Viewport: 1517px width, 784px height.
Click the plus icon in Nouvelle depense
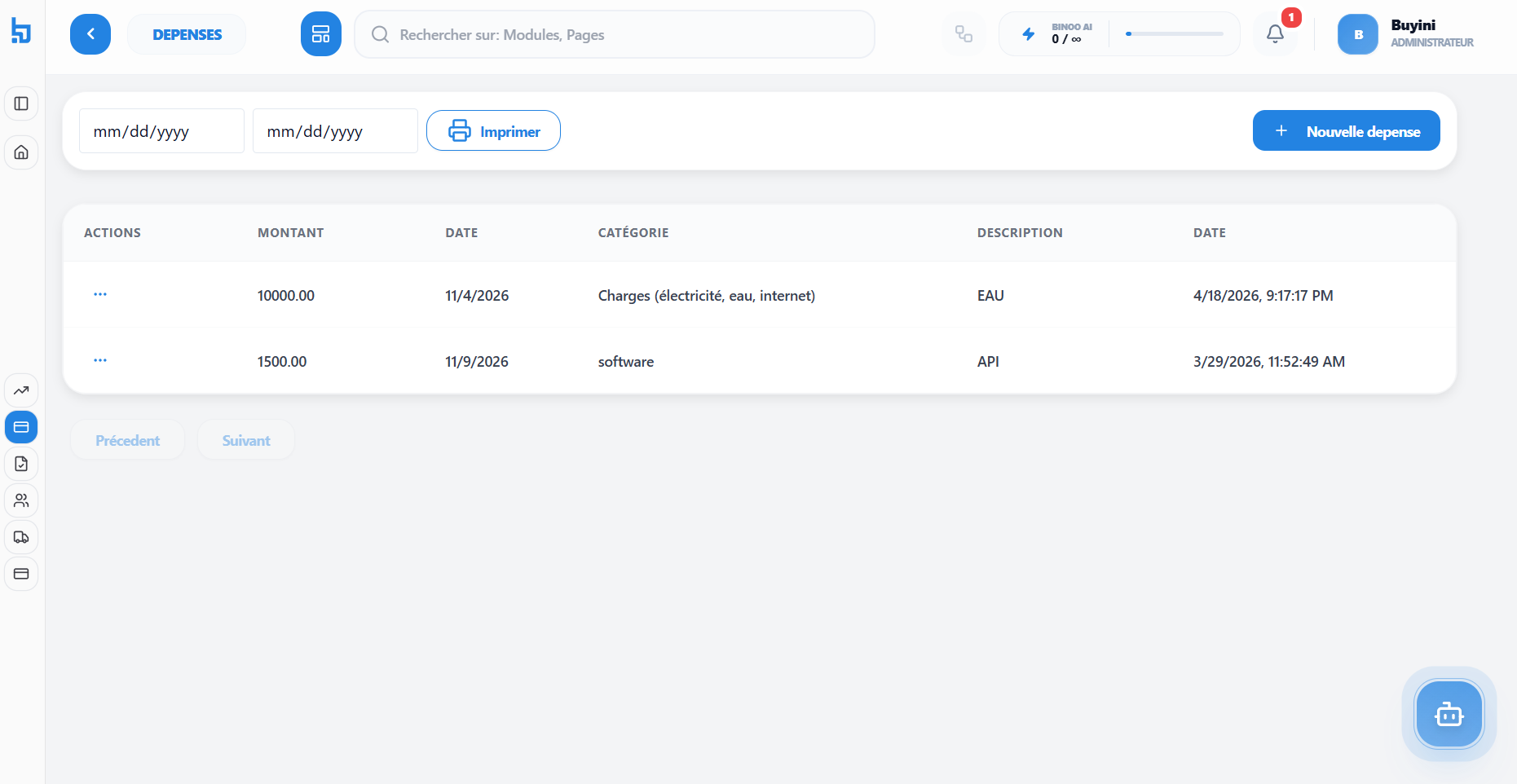pyautogui.click(x=1281, y=130)
